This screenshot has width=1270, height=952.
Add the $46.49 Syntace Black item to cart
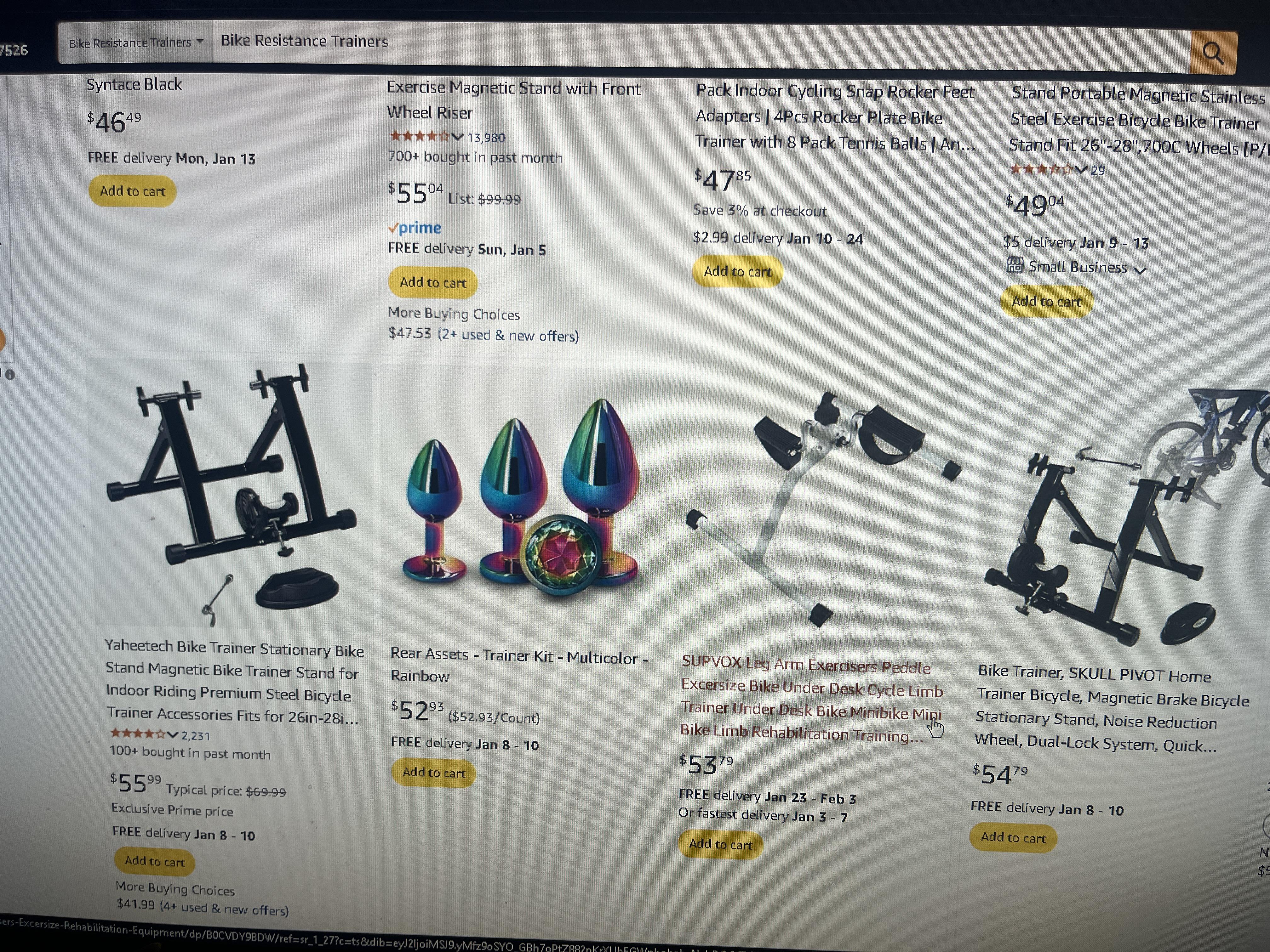click(x=132, y=191)
